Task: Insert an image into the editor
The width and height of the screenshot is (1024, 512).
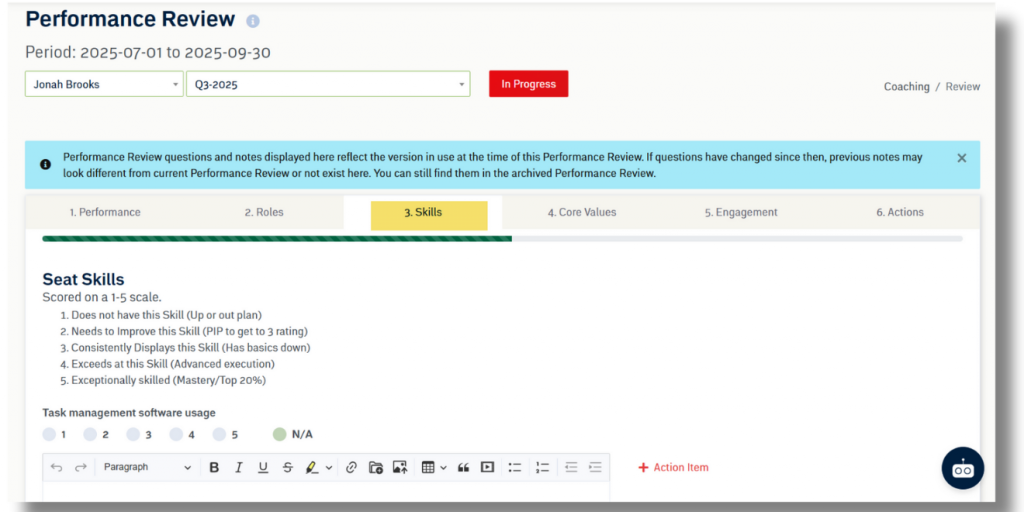Action: [400, 467]
